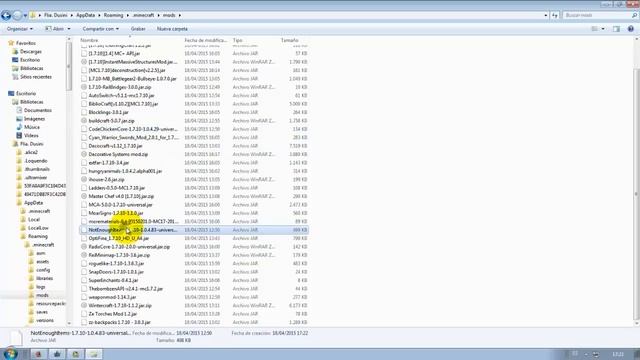This screenshot has height=360, width=640.
Task: Go back with the Back arrow button
Action: (6, 16)
